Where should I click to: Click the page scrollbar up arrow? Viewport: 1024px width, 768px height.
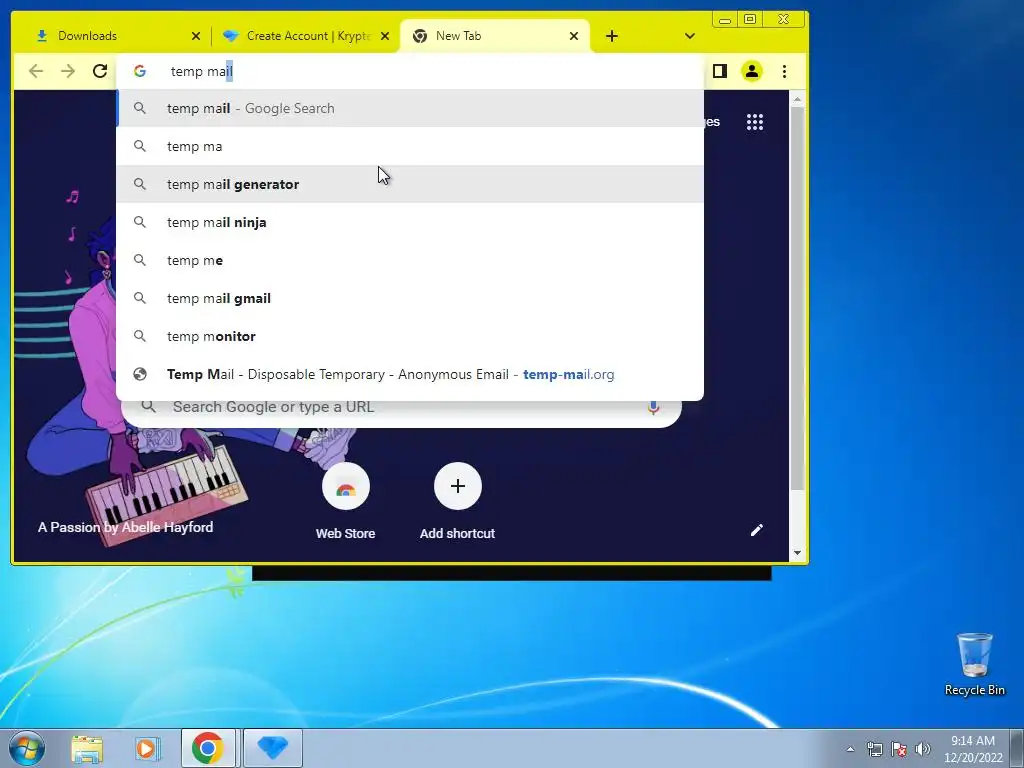point(797,99)
